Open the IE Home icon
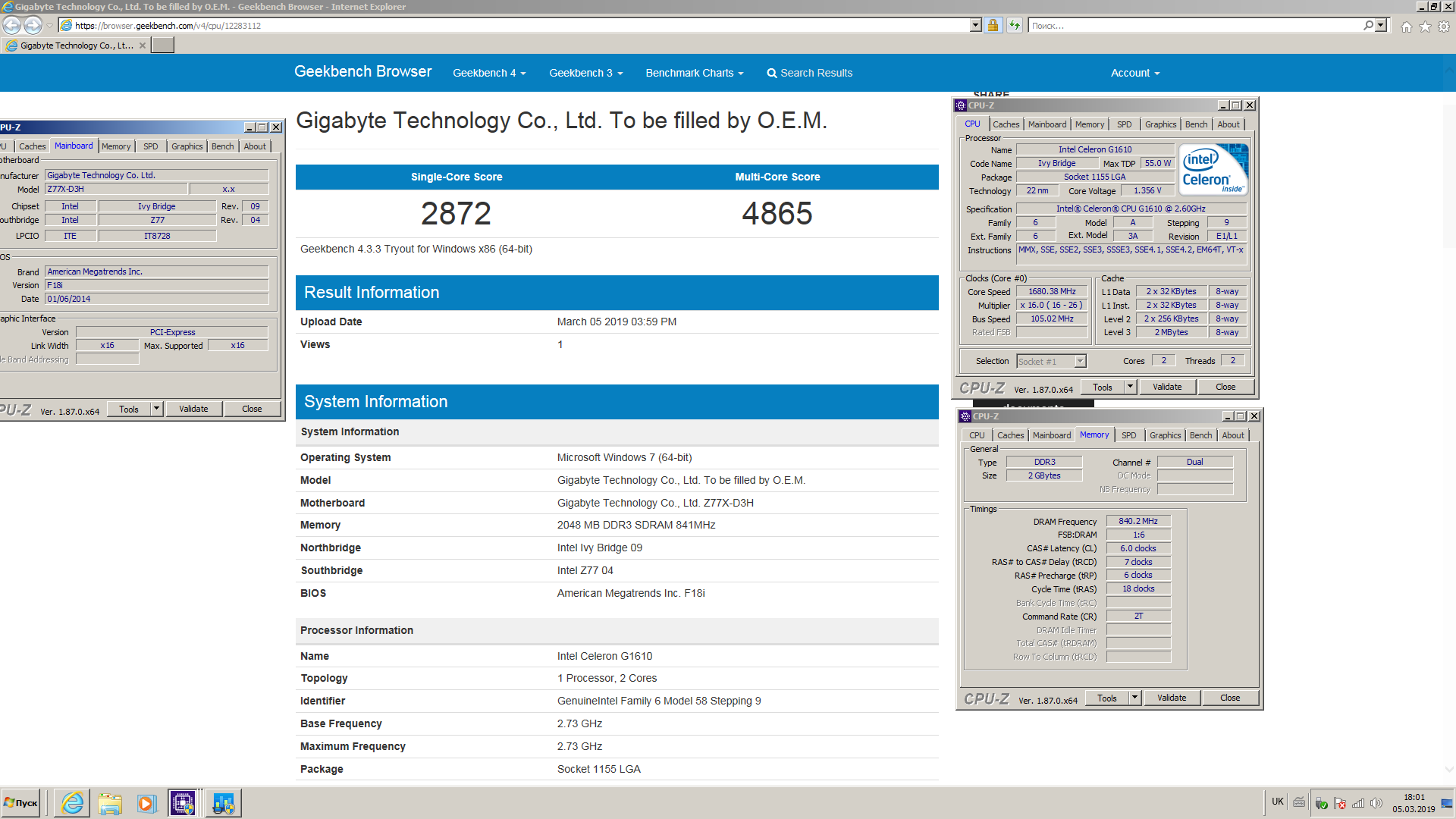1456x819 pixels. 1407,27
